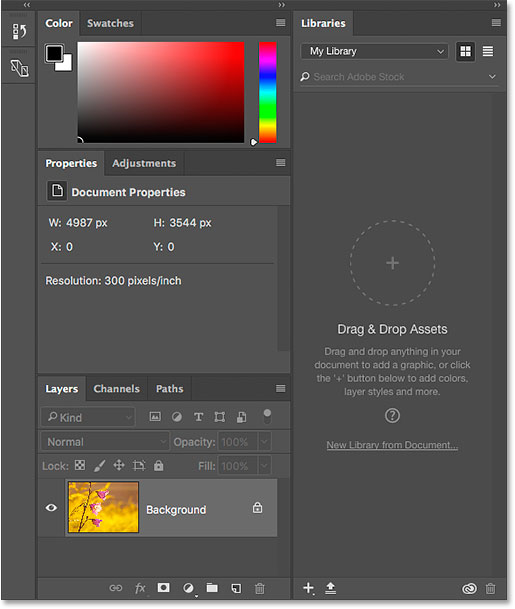The height and width of the screenshot is (609, 515).
Task: Select the Color tab
Action: pos(59,23)
